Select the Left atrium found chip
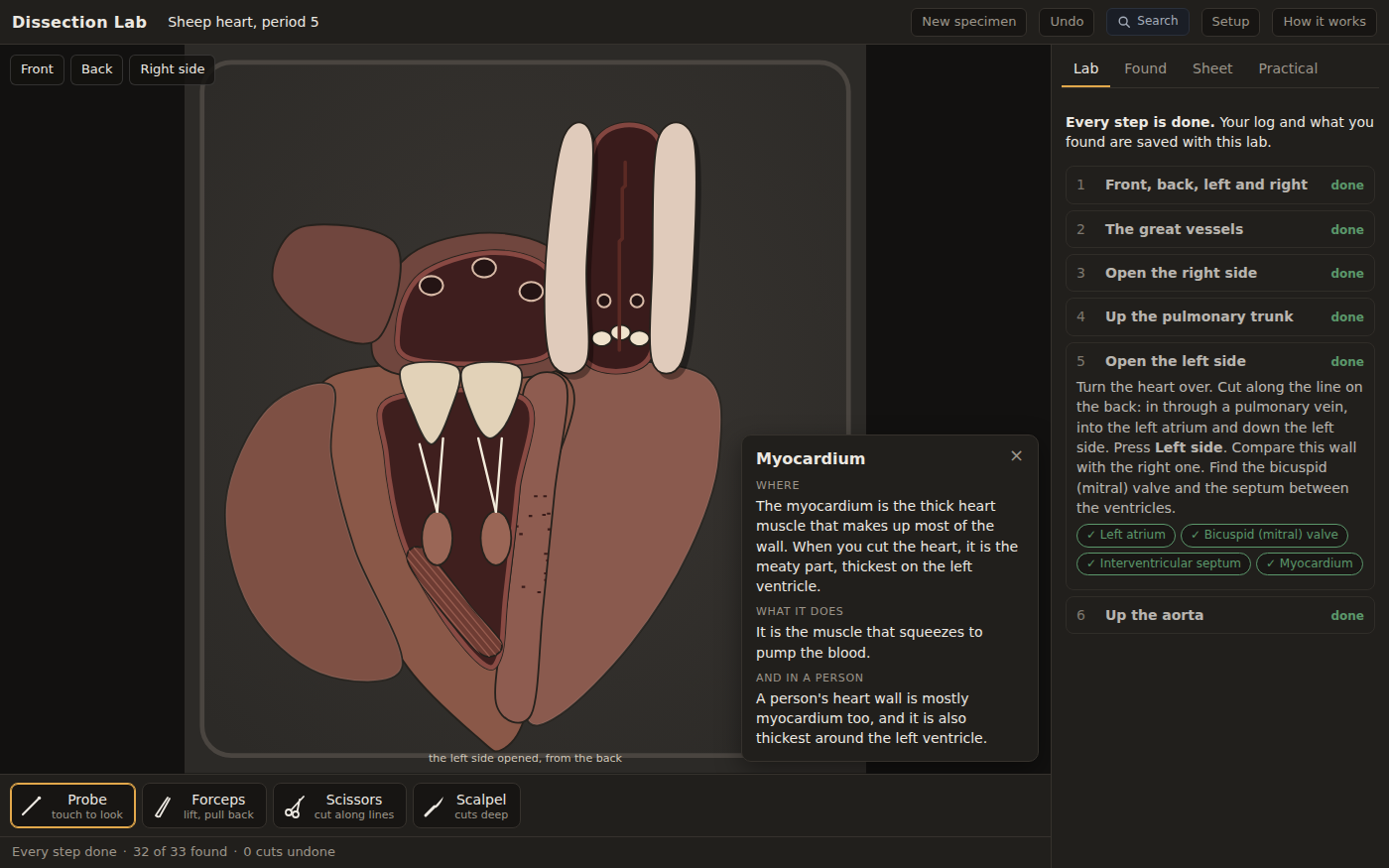The image size is (1389, 868). (x=1126, y=535)
